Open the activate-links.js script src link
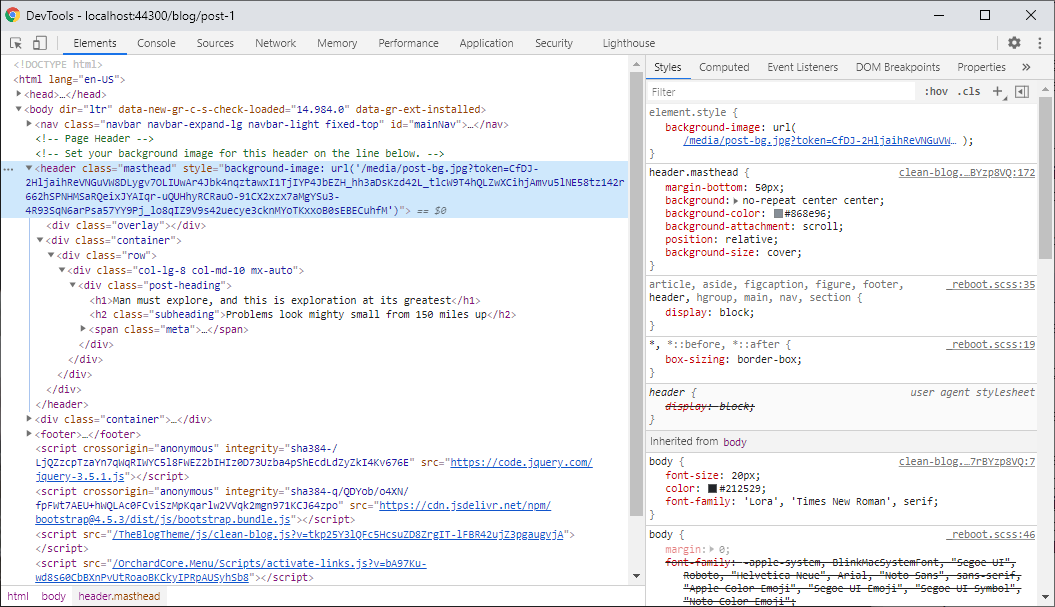The image size is (1055, 607). (269, 563)
